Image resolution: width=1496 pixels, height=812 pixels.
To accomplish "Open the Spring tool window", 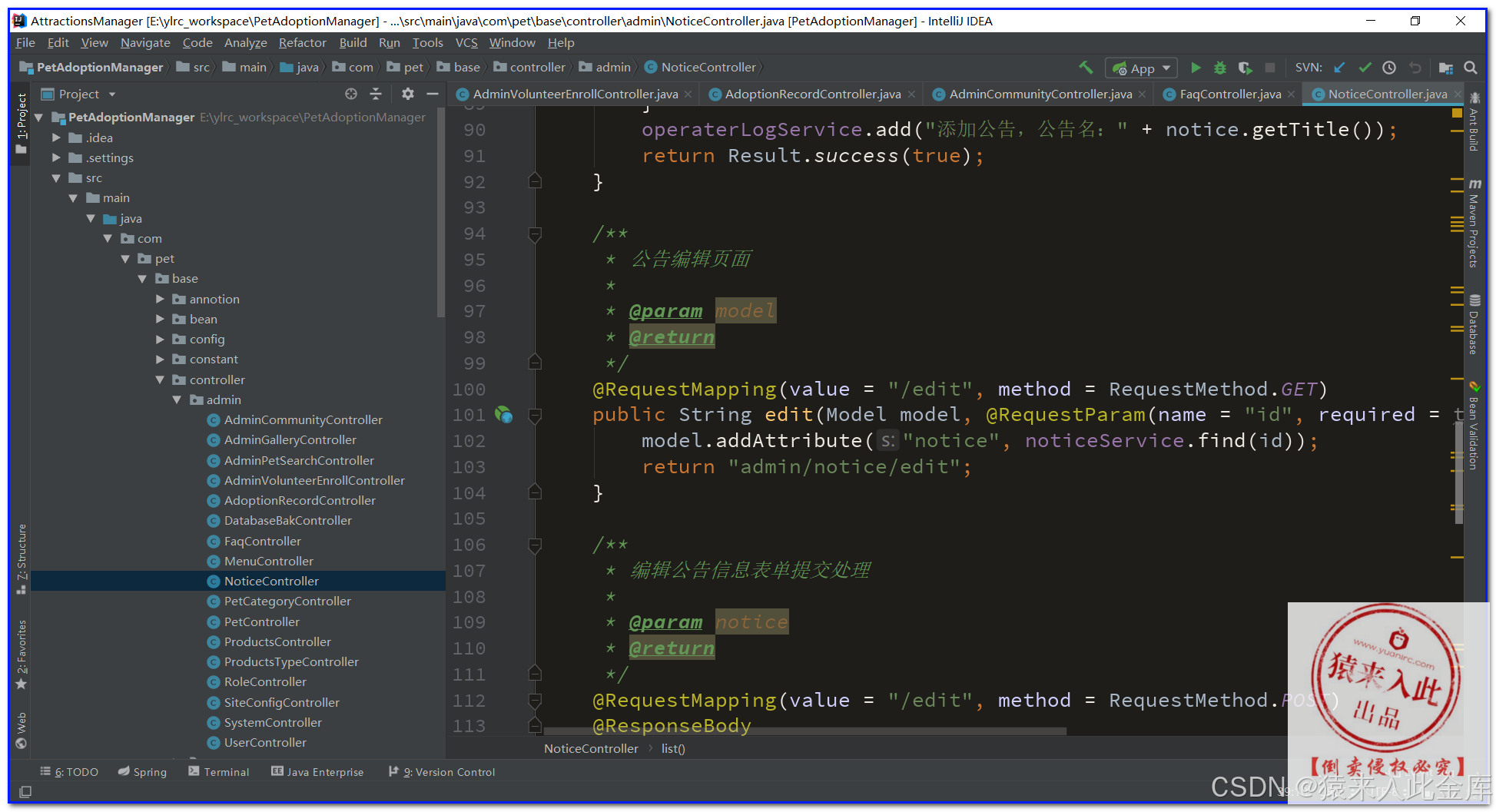I will coord(143,772).
